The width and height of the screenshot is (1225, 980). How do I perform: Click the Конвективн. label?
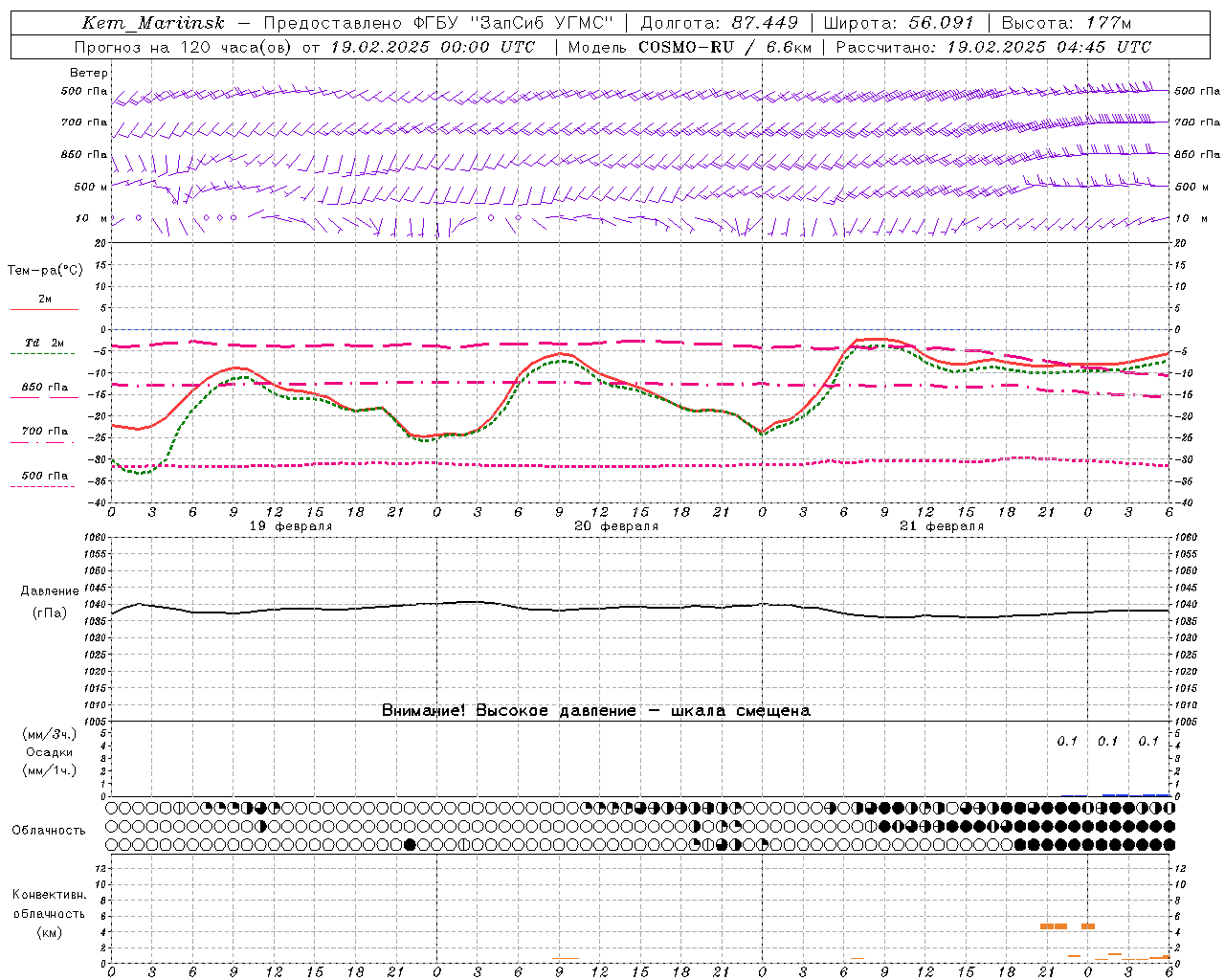coord(50,895)
